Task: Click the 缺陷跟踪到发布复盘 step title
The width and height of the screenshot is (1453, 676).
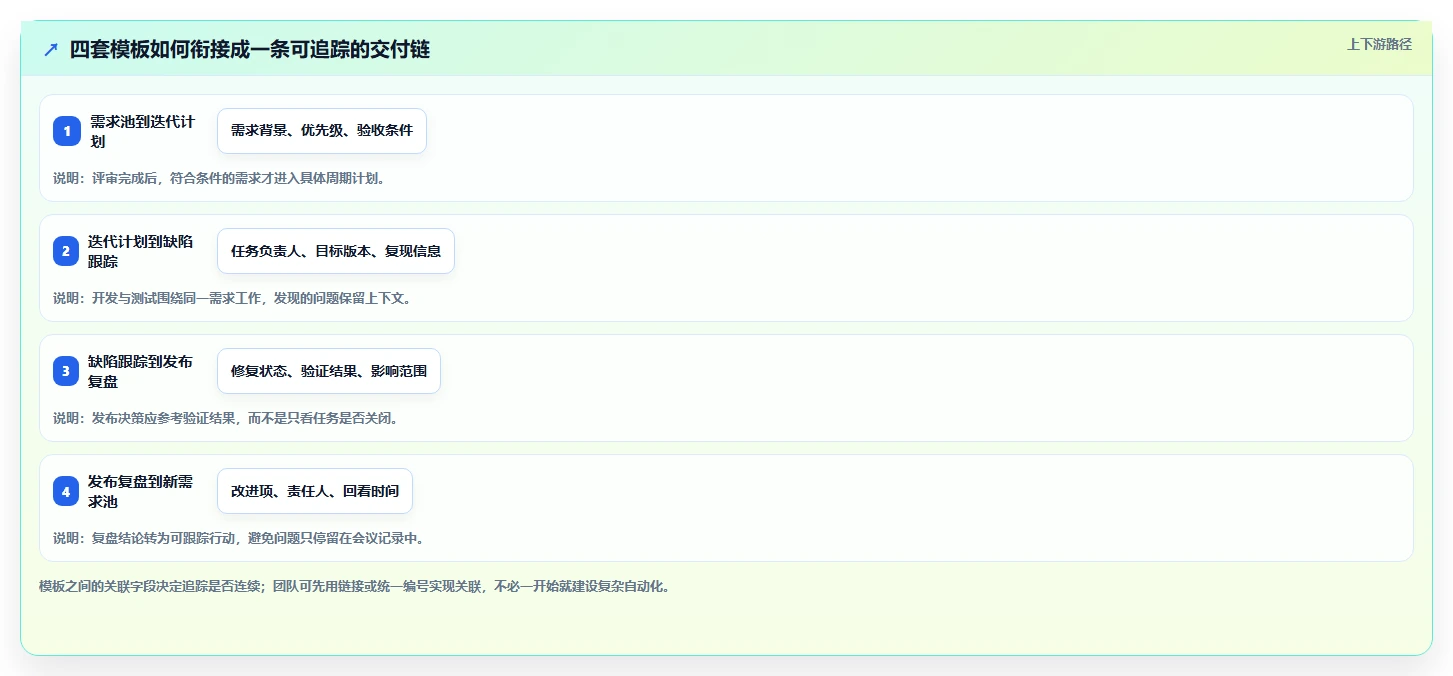Action: click(x=142, y=371)
